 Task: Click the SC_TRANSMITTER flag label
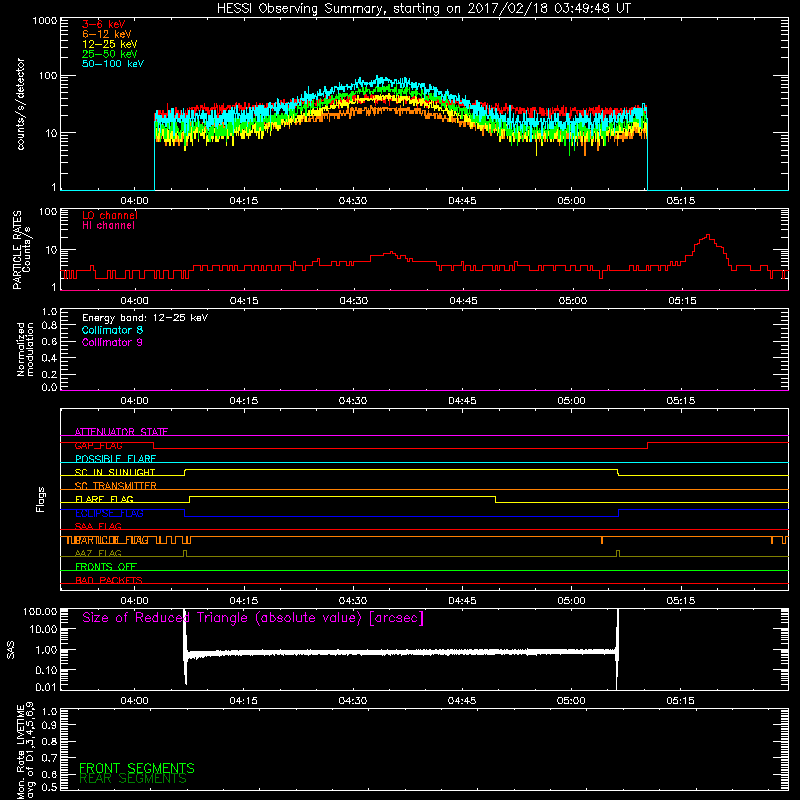pos(115,486)
